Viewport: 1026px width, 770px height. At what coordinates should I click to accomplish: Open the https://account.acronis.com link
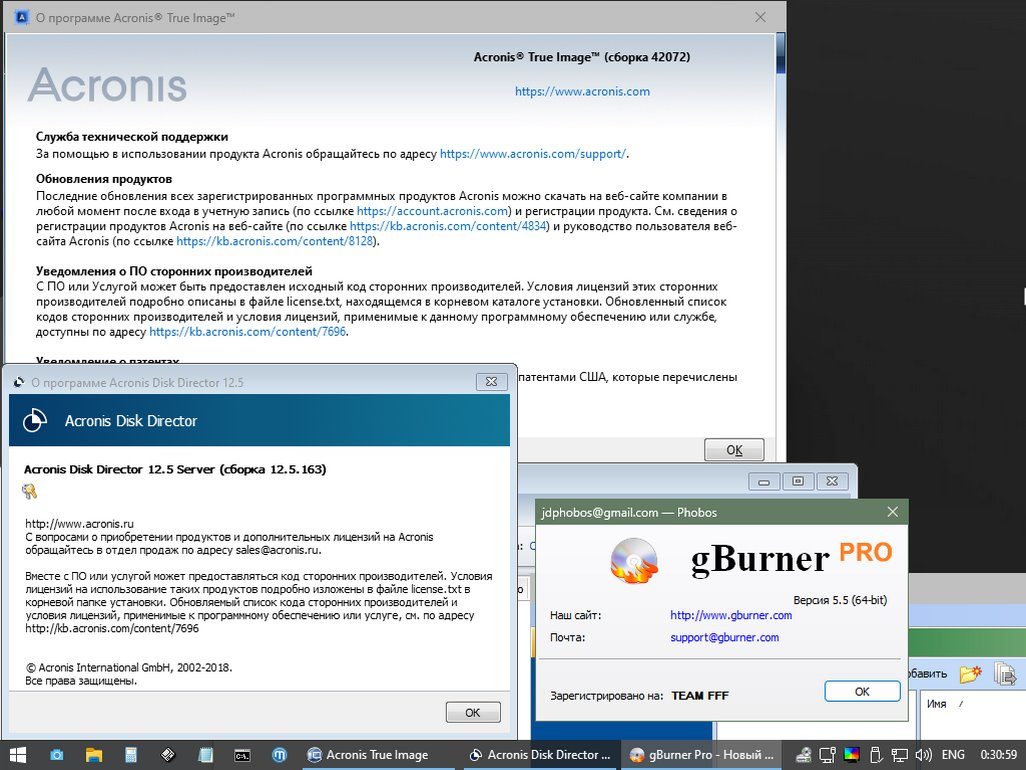click(433, 211)
